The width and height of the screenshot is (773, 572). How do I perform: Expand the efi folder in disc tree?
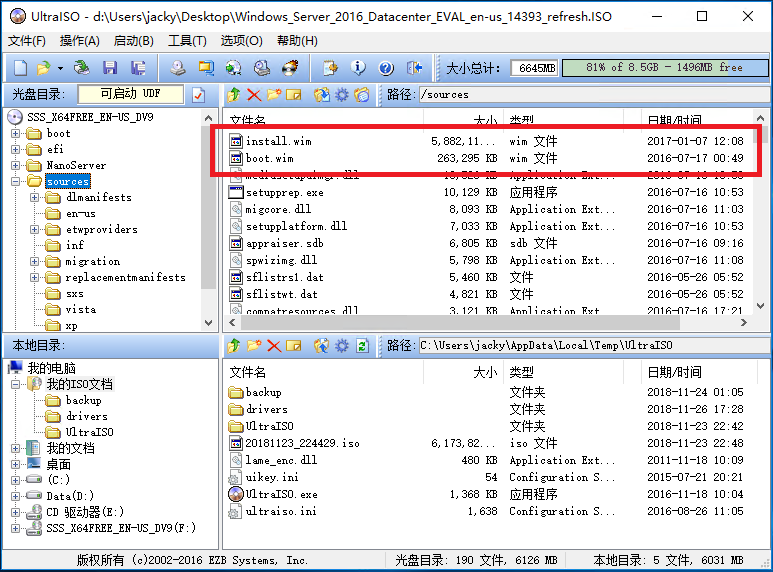15,149
